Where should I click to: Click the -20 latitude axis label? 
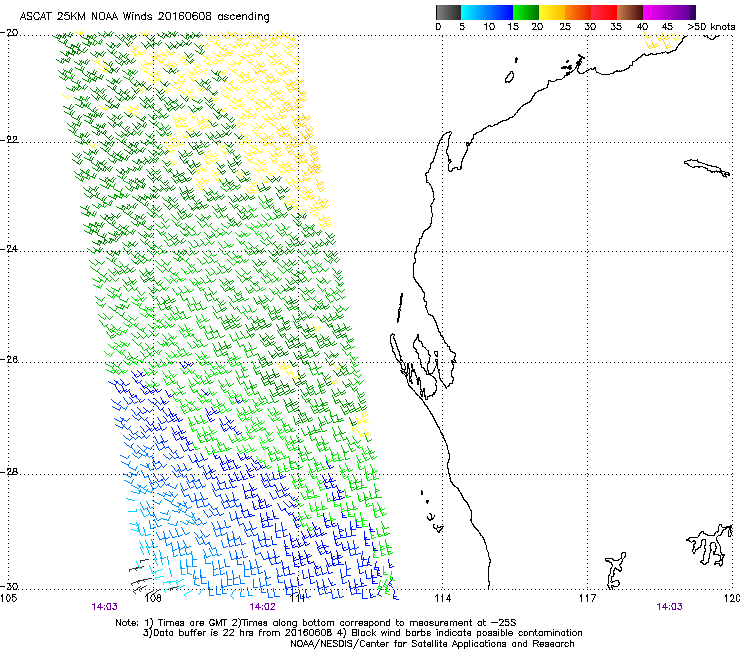[x=9, y=33]
